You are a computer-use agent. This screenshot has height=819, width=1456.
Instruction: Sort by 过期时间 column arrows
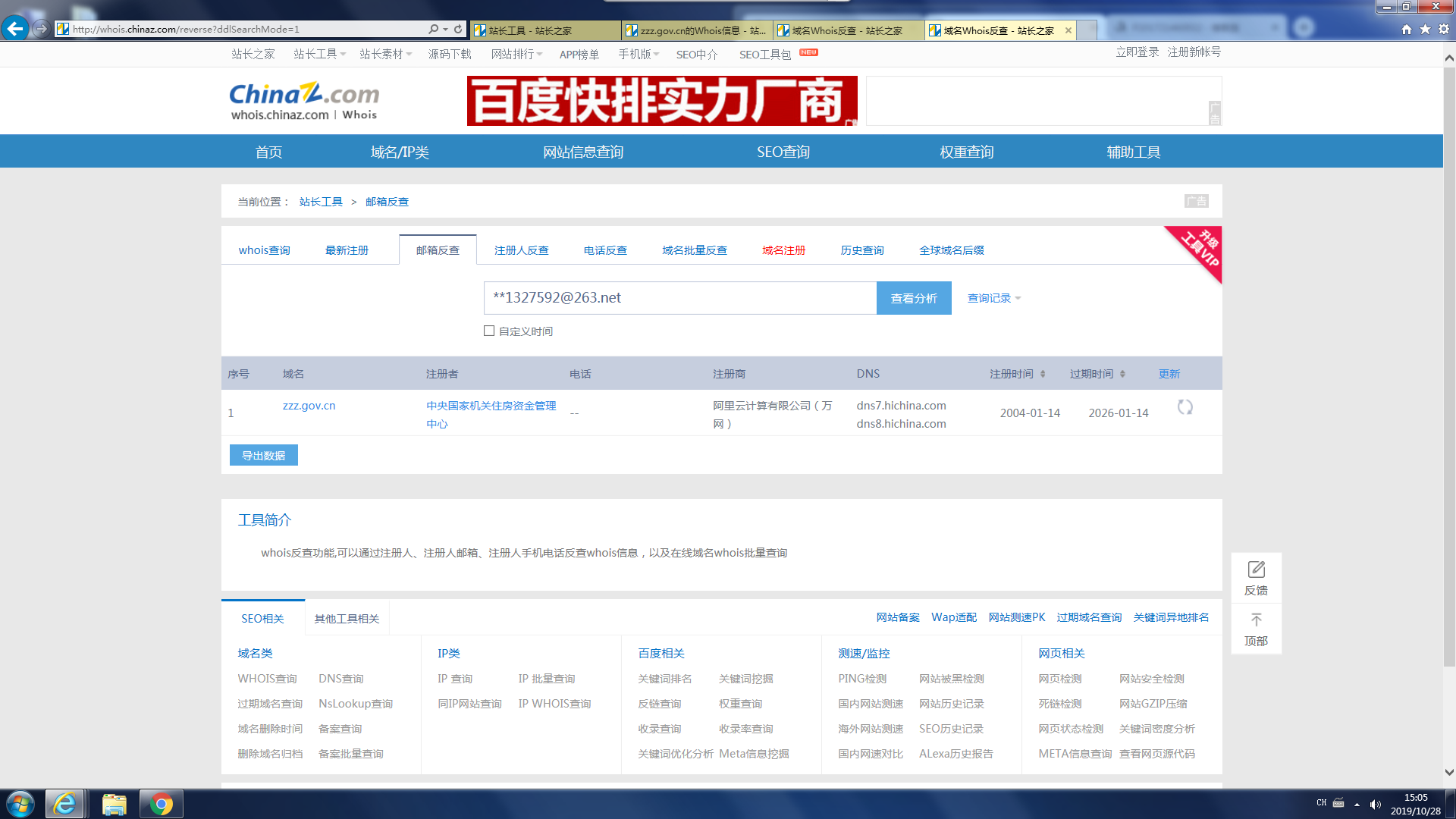point(1122,374)
